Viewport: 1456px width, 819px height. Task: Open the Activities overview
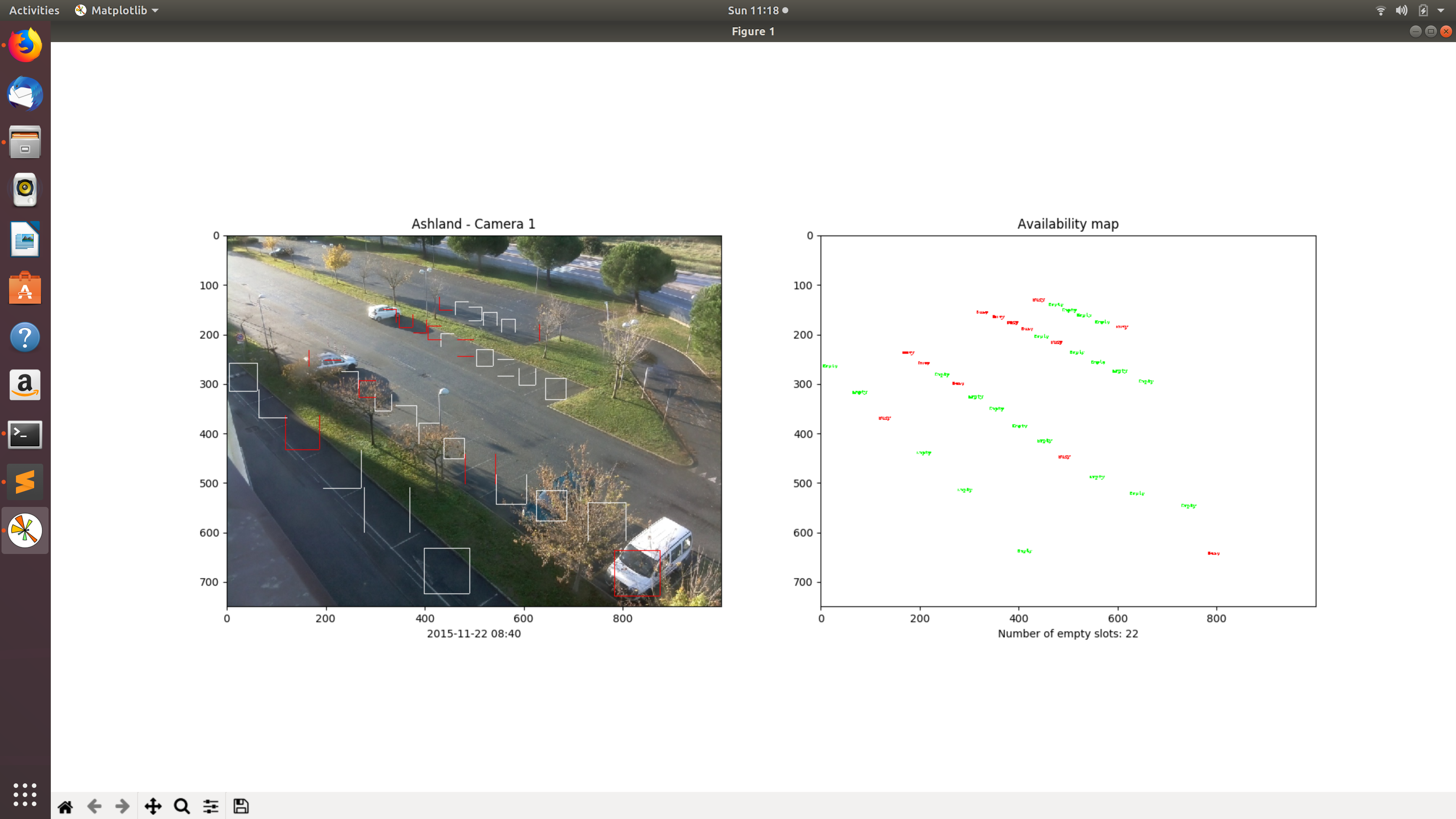tap(34, 10)
